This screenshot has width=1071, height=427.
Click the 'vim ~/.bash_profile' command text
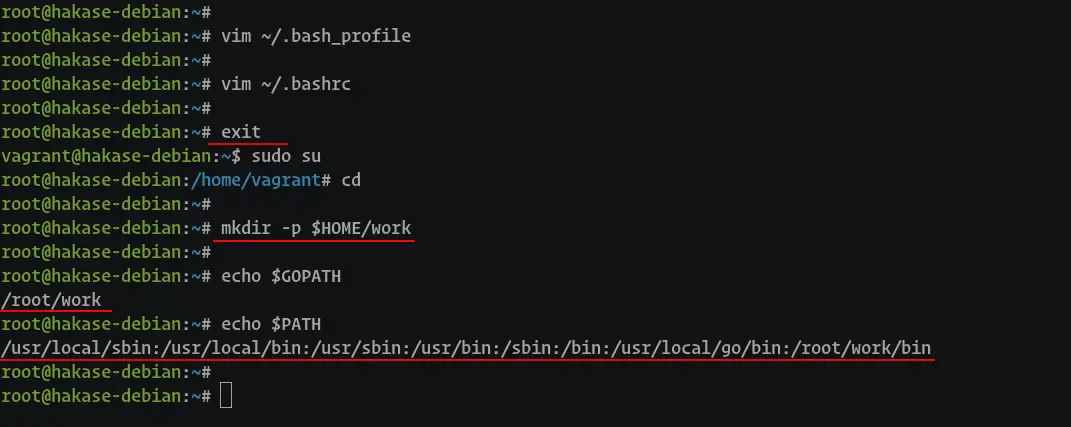click(316, 36)
